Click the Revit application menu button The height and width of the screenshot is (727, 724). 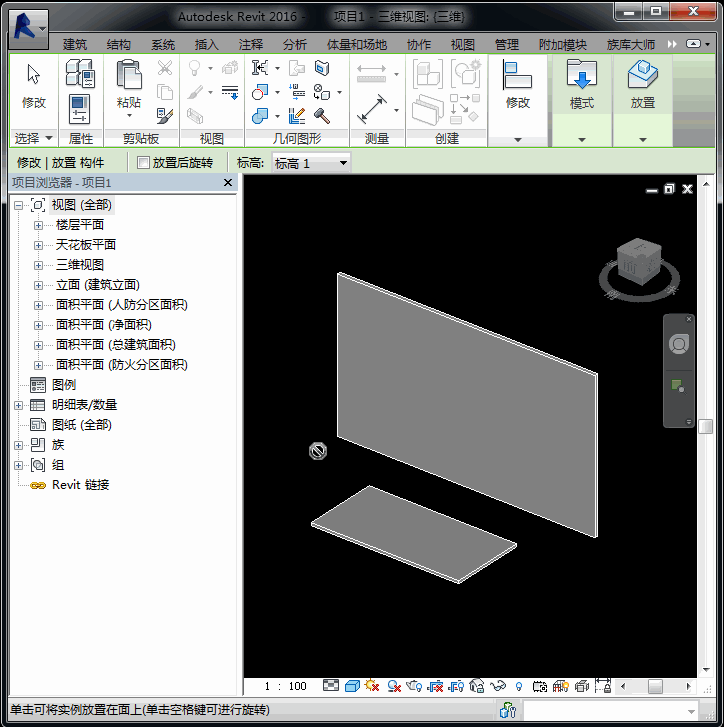28,27
